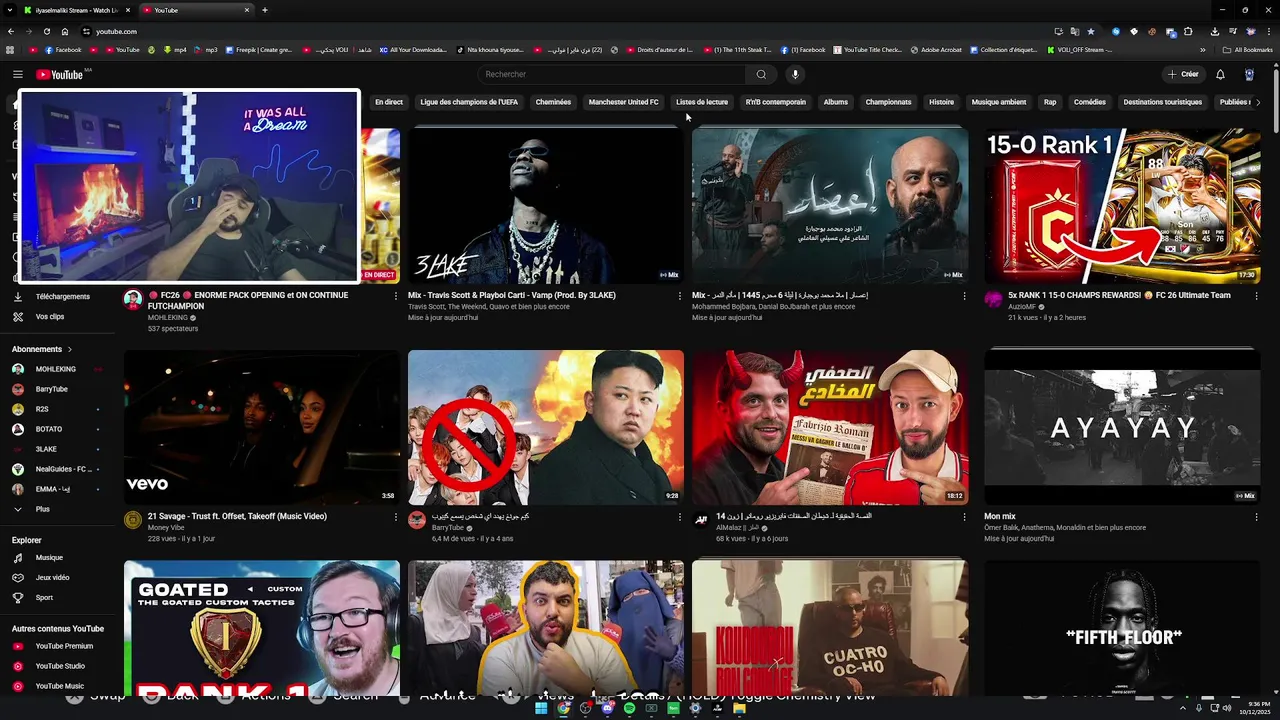Viewport: 1280px width, 720px height.
Task: Start voice search with the microphone icon
Action: [795, 74]
